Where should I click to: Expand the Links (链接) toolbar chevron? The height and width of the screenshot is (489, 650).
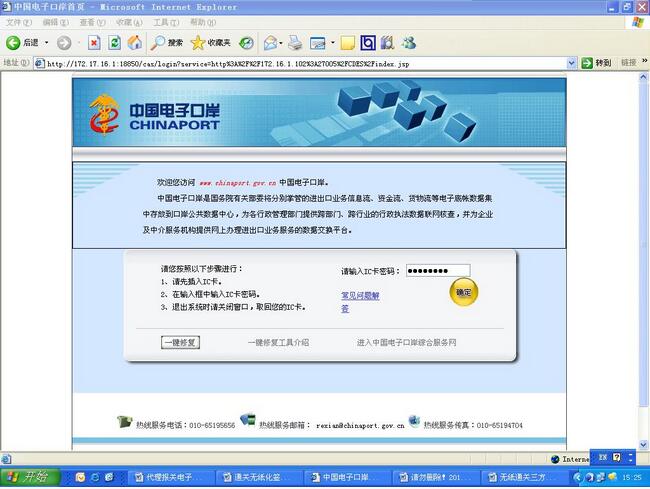tap(645, 61)
